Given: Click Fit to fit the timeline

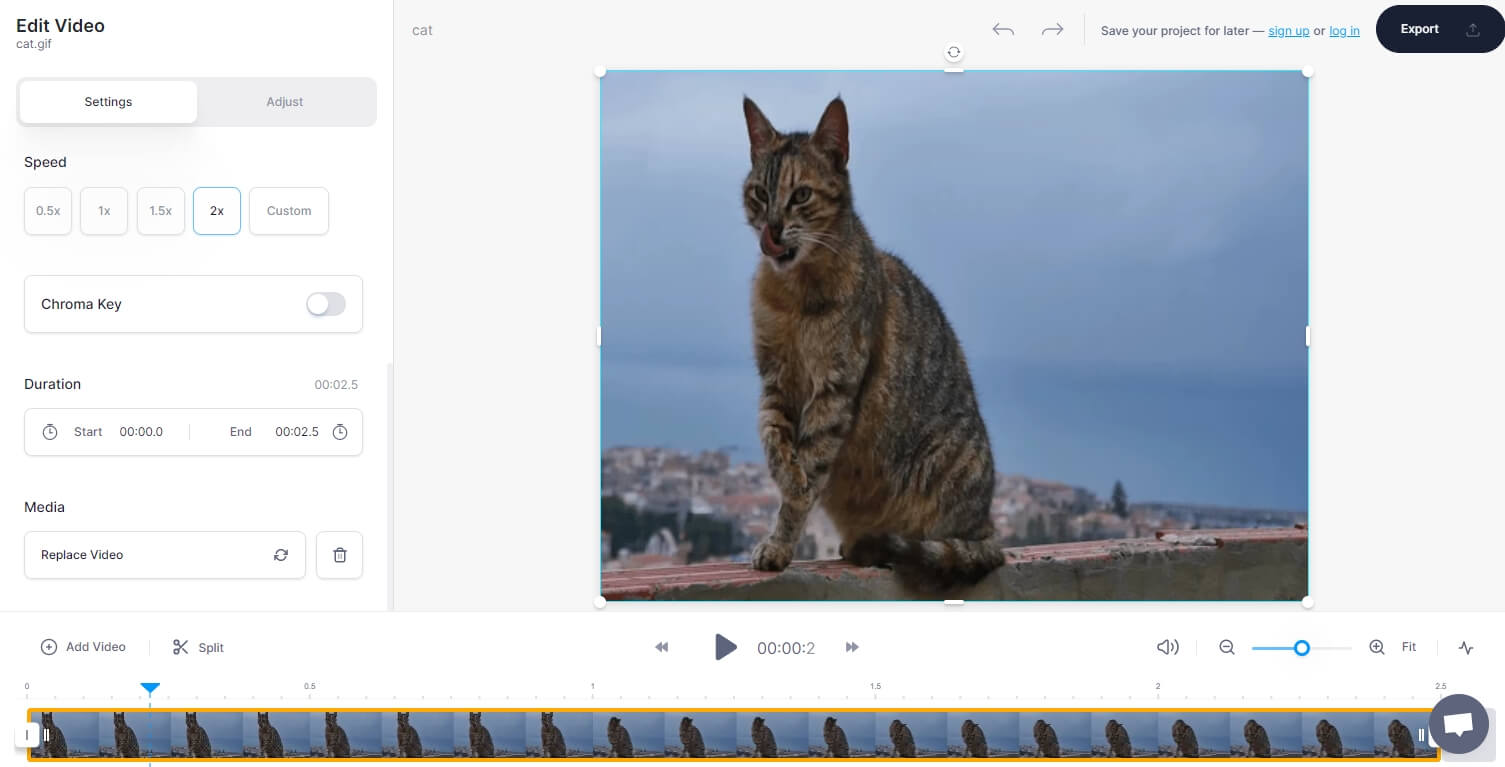Looking at the screenshot, I should coord(1409,647).
